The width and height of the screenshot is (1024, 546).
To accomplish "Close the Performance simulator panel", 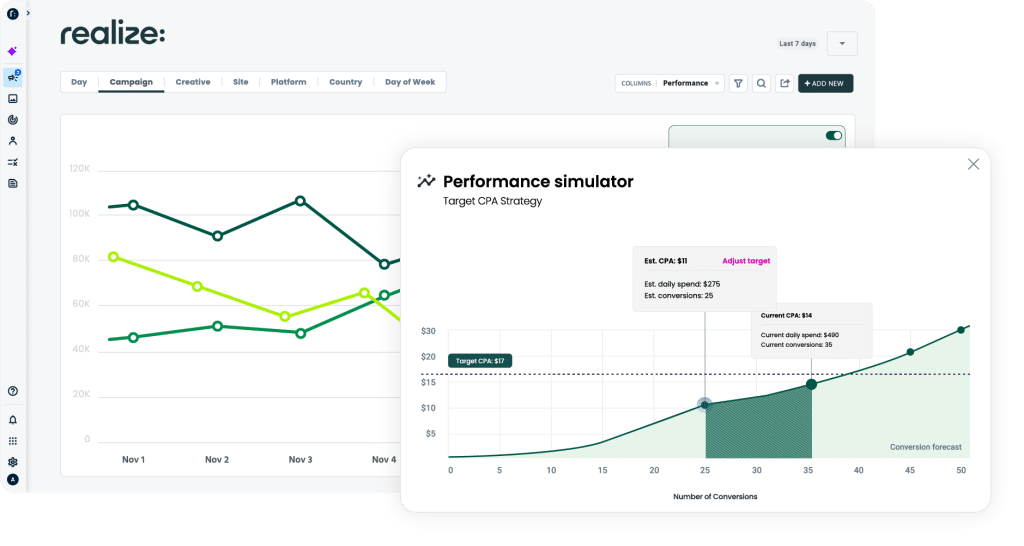I will [973, 164].
